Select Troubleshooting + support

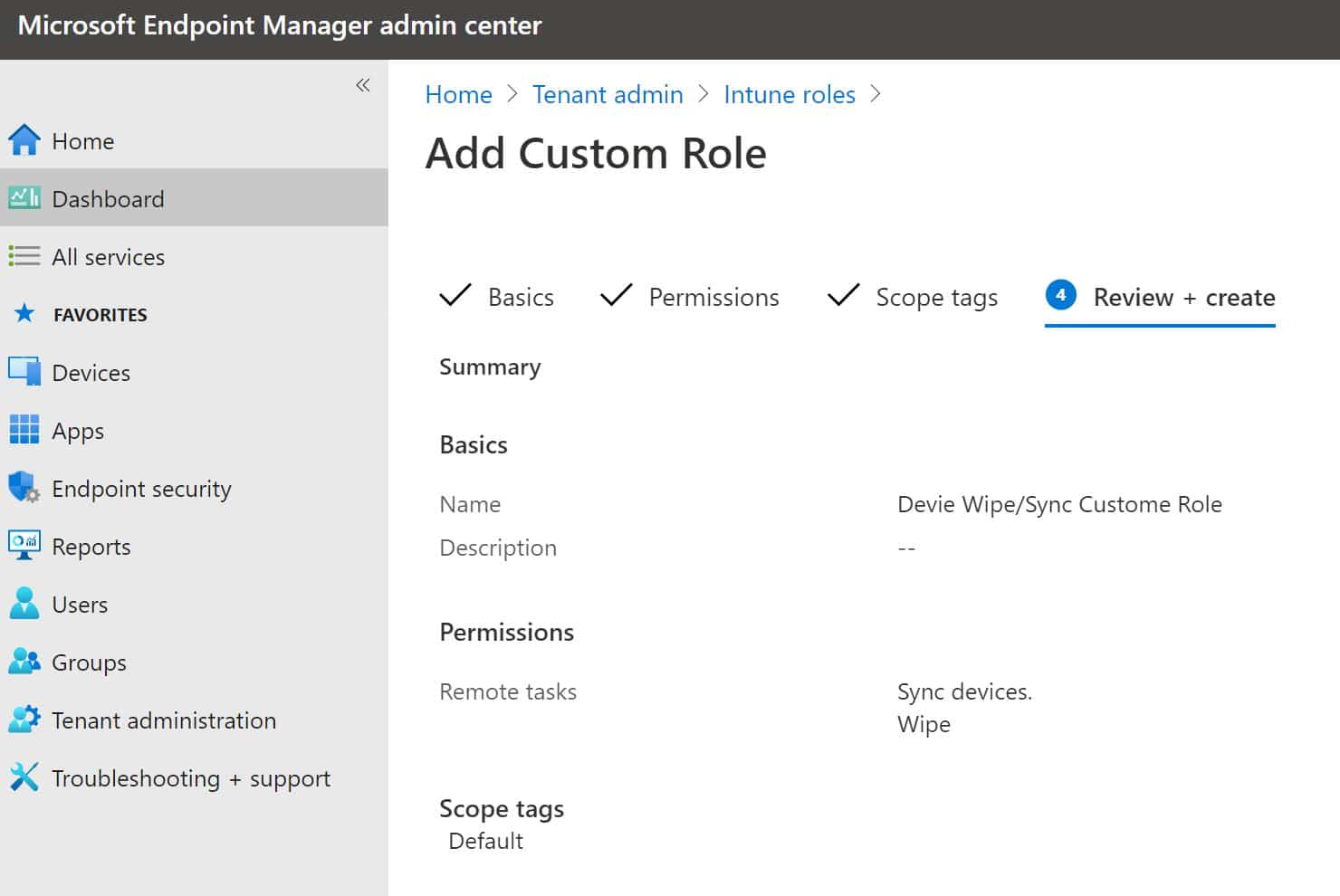tap(191, 777)
